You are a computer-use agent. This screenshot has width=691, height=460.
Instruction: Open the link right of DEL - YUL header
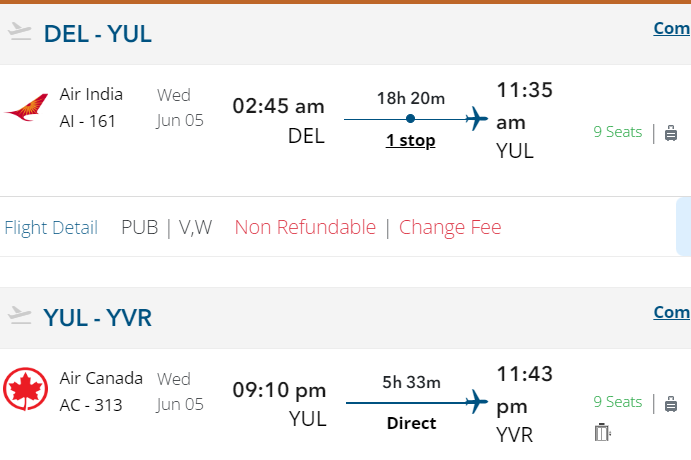[x=671, y=28]
